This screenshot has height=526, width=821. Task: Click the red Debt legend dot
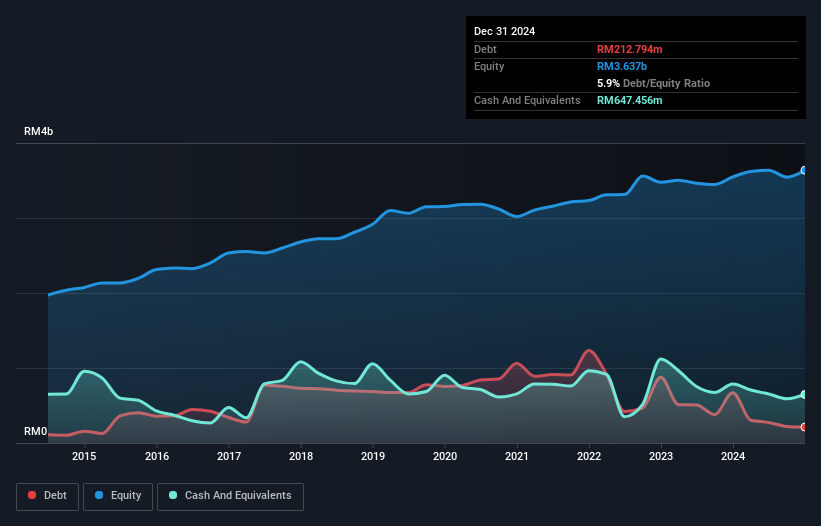pyautogui.click(x=32, y=495)
